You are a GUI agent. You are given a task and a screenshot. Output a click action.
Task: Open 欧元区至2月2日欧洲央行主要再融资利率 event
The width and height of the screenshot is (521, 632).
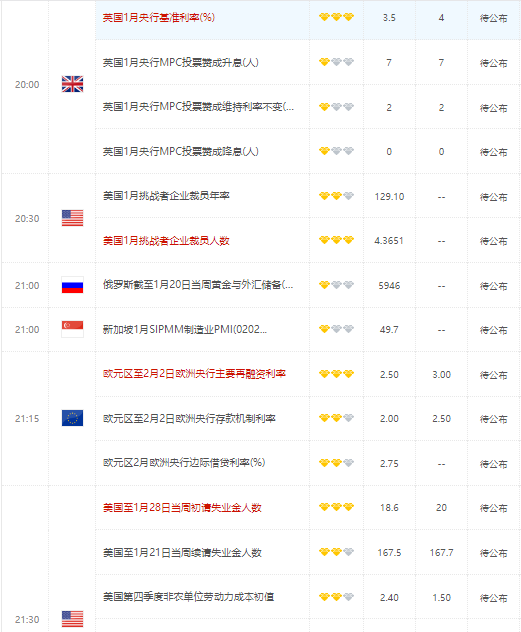[194, 374]
